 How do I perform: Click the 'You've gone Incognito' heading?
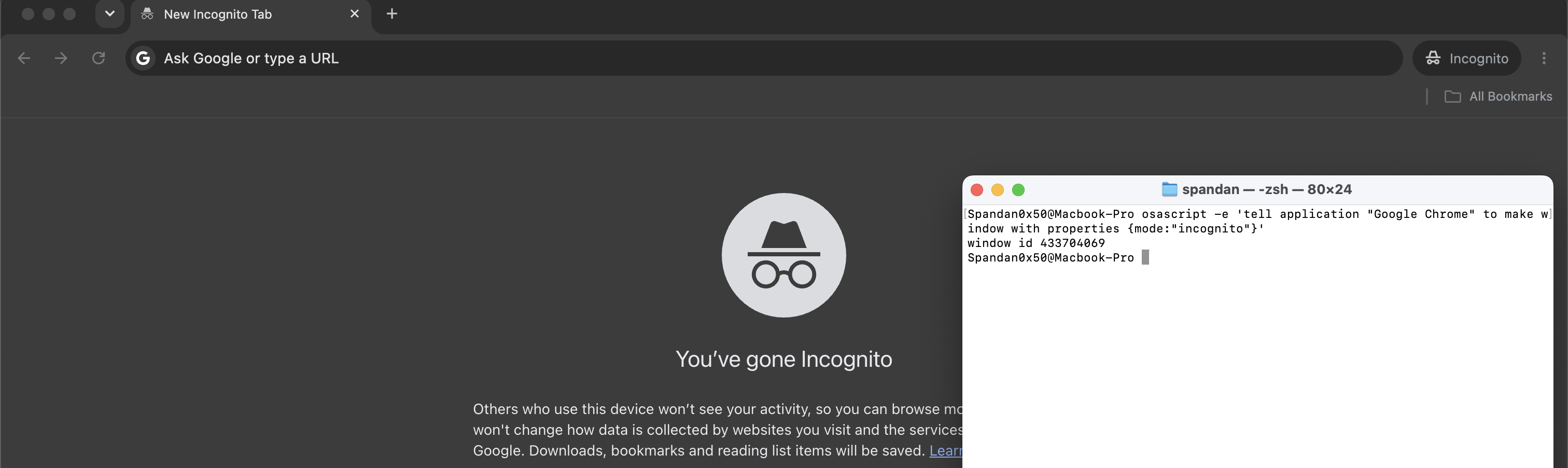[x=784, y=359]
